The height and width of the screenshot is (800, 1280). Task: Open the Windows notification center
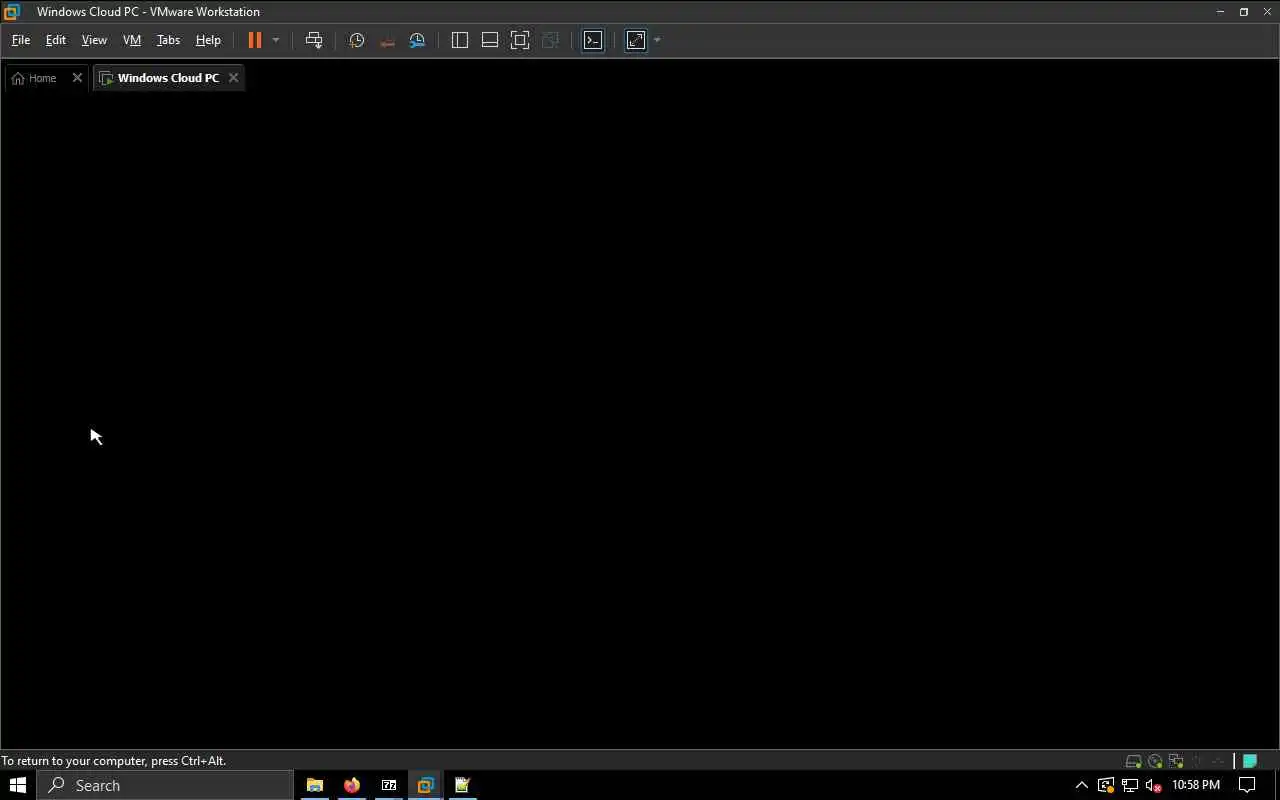[1247, 785]
